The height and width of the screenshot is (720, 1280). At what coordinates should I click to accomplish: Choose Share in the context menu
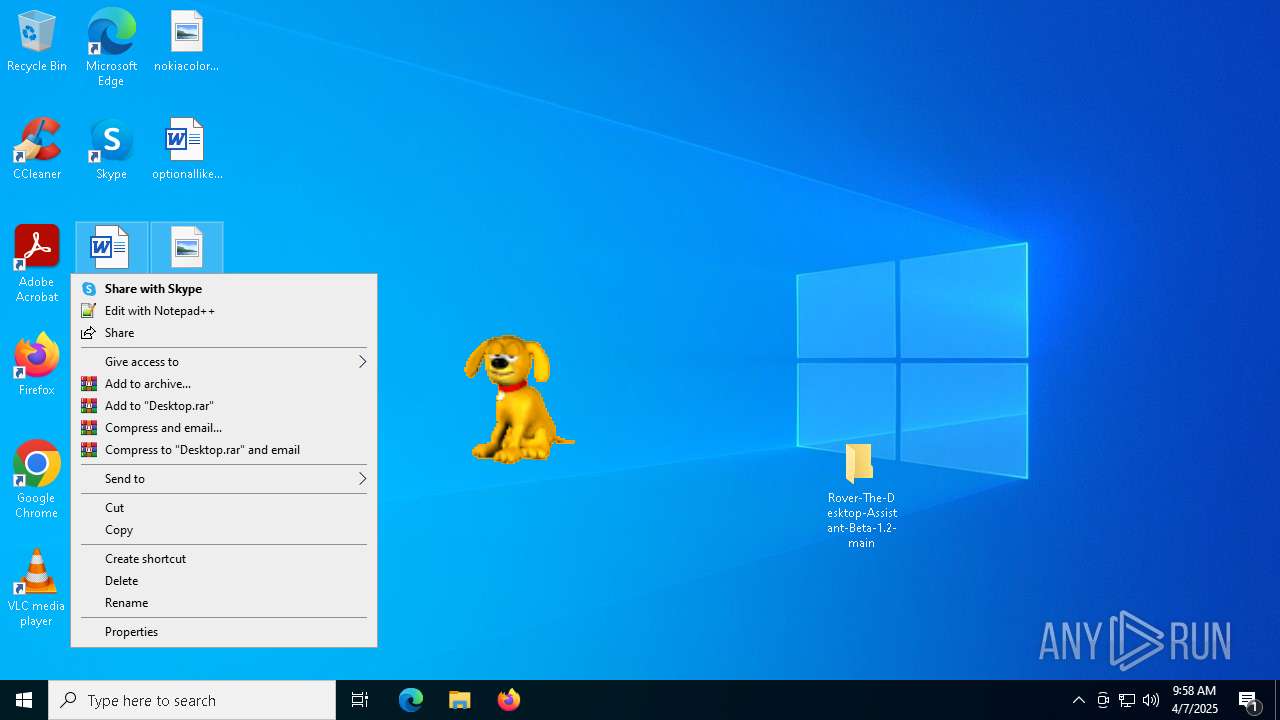coord(224,332)
